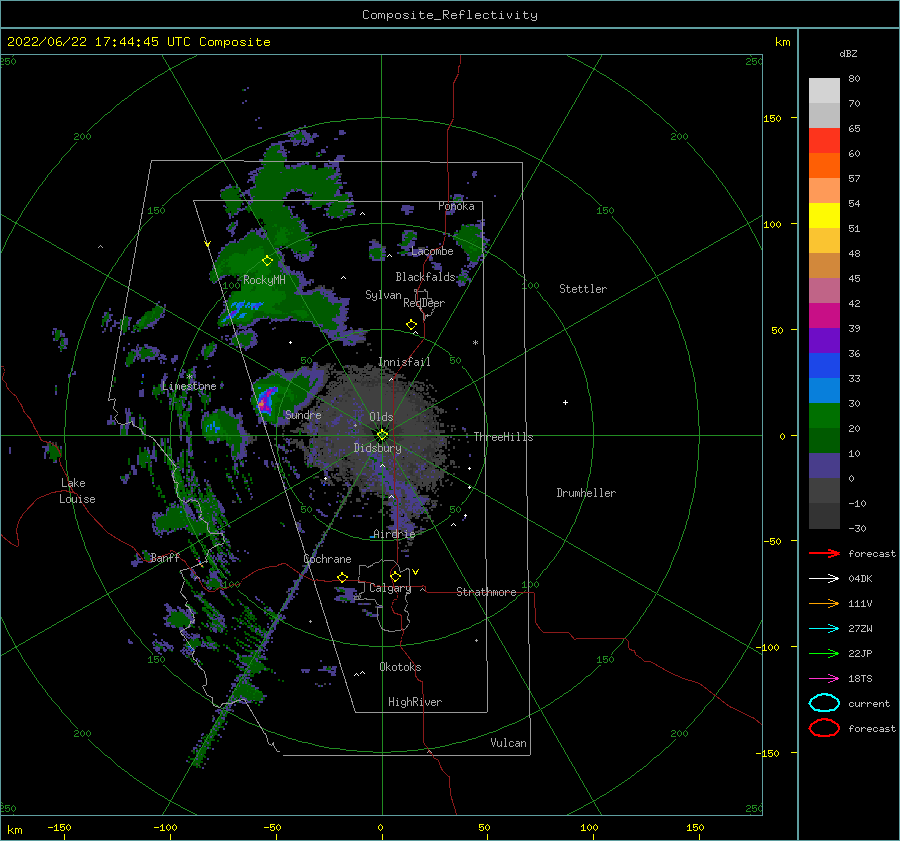
Task: Click the light blue 33 dBZ swatch
Action: (824, 391)
